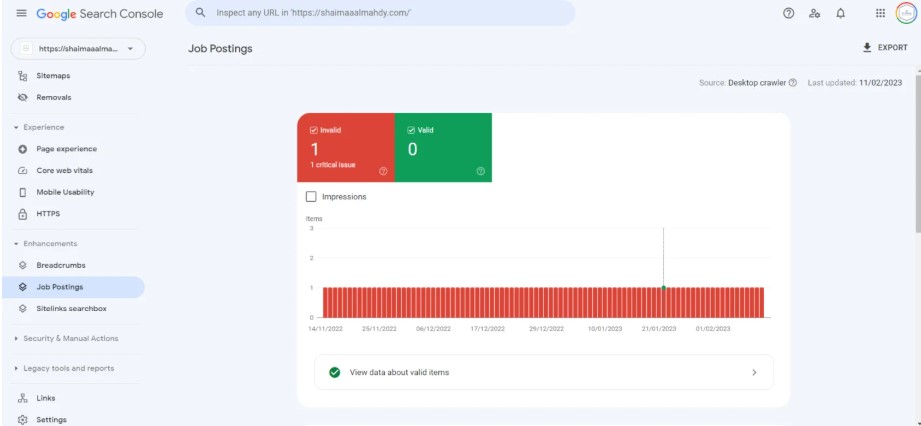921x426 pixels.
Task: Go to Sitelinks searchbox report
Action: pyautogui.click(x=71, y=309)
